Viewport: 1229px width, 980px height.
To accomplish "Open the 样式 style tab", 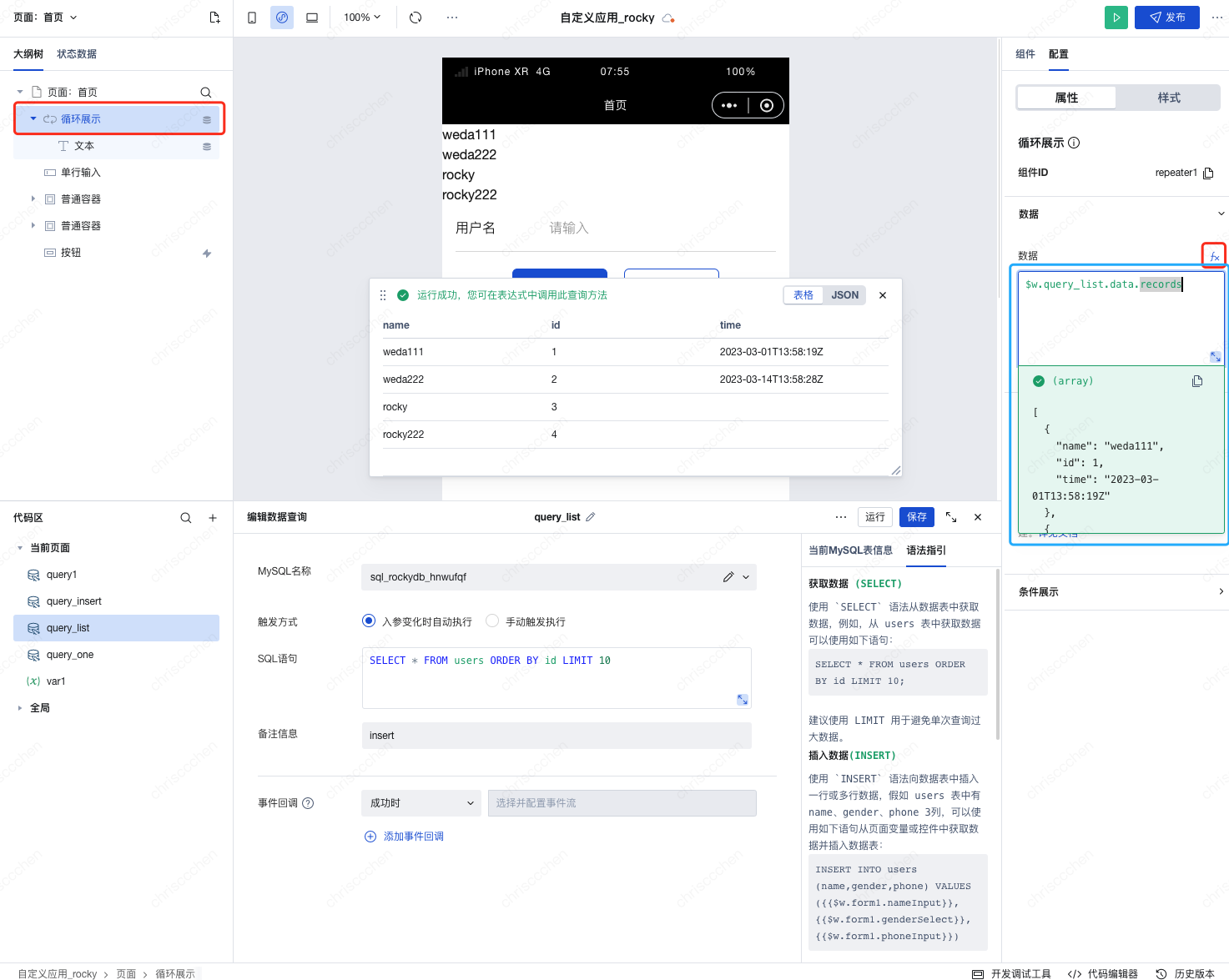I will pos(1168,98).
